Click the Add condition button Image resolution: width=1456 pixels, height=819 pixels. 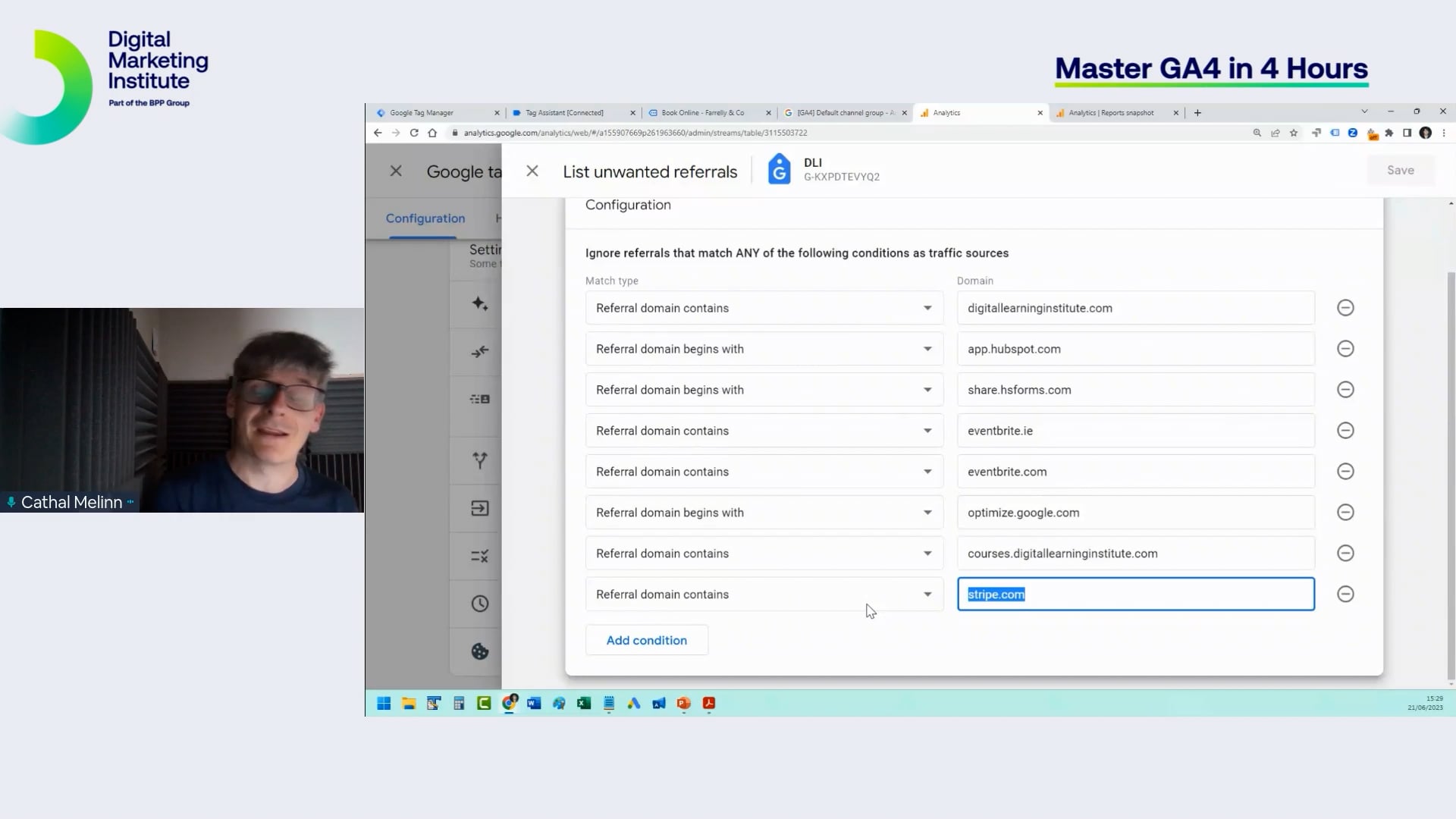(646, 640)
